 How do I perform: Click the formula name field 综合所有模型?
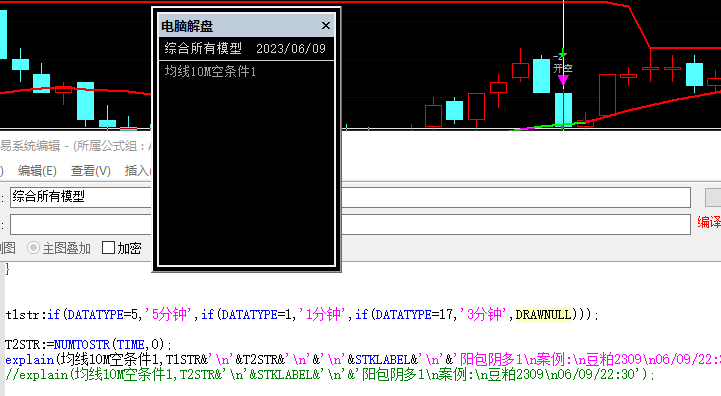pos(350,197)
